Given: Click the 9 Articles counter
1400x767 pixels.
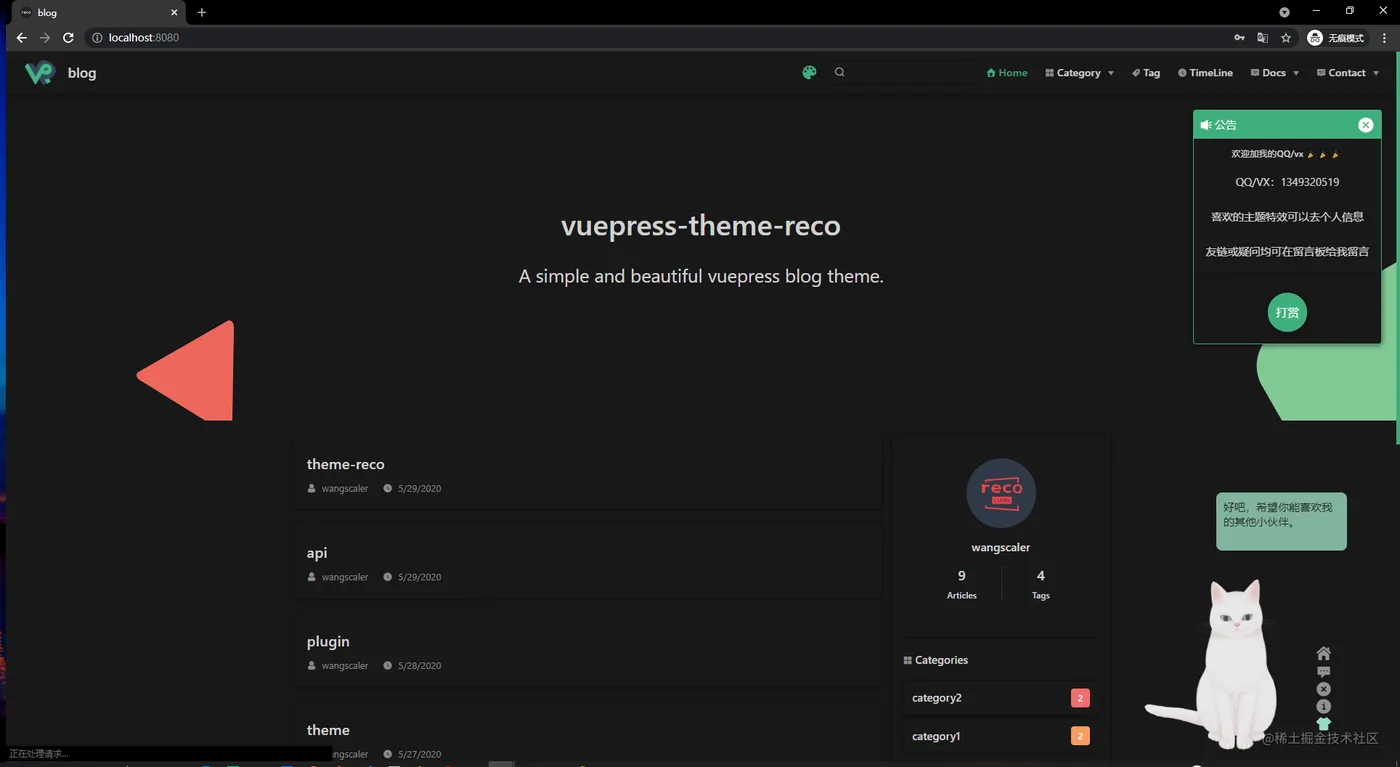Looking at the screenshot, I should pyautogui.click(x=962, y=584).
